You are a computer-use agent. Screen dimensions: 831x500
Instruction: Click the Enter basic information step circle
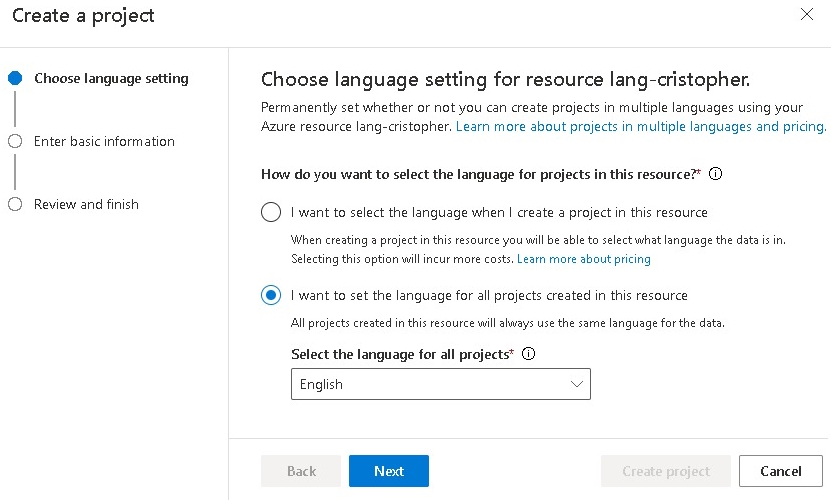tap(15, 141)
